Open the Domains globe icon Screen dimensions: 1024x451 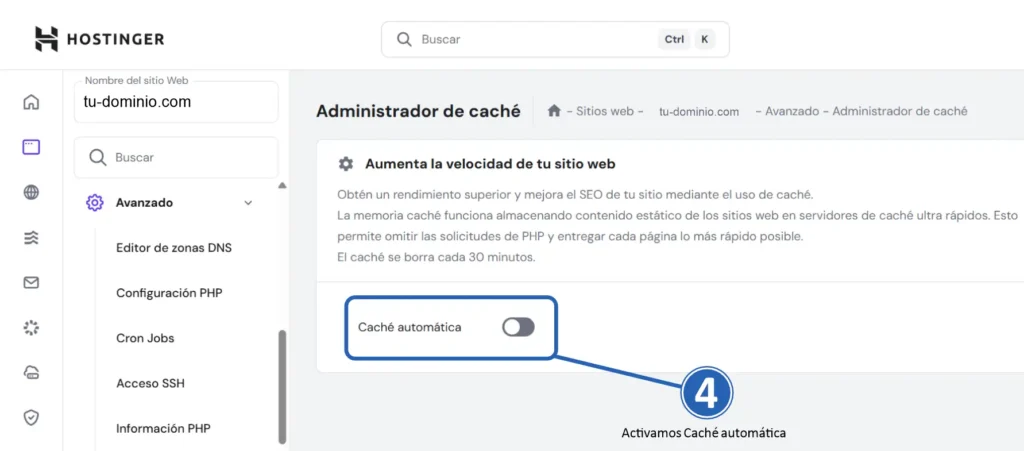(x=31, y=193)
